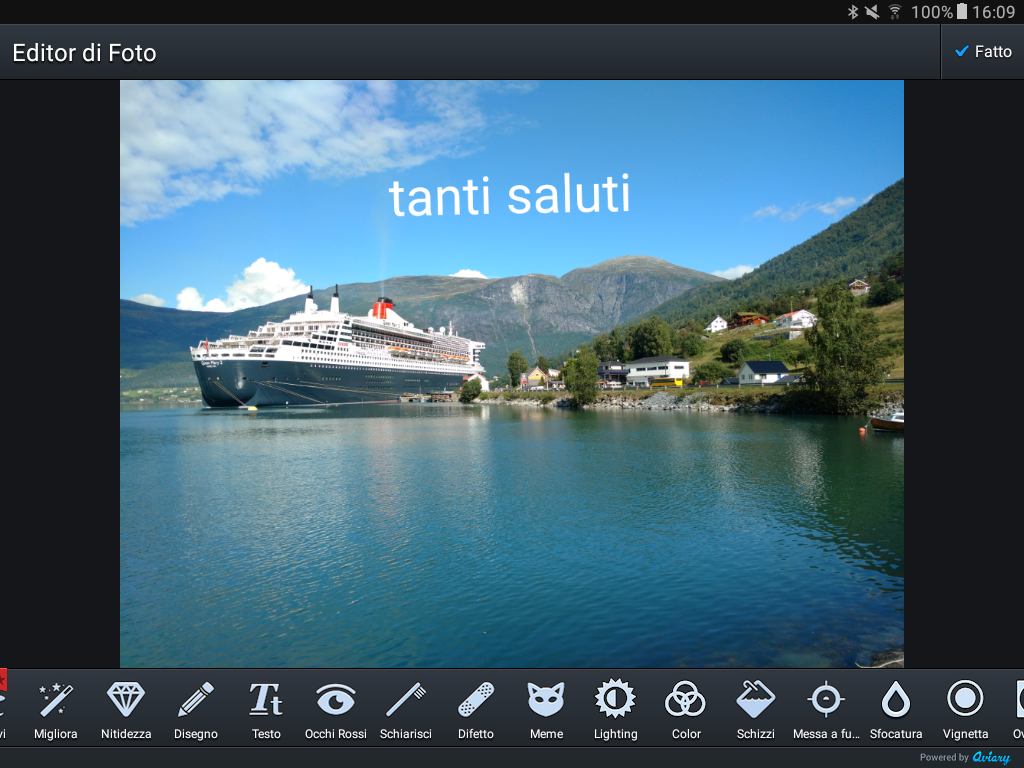
Task: Tap the Wi-Fi status icon
Action: 895,12
